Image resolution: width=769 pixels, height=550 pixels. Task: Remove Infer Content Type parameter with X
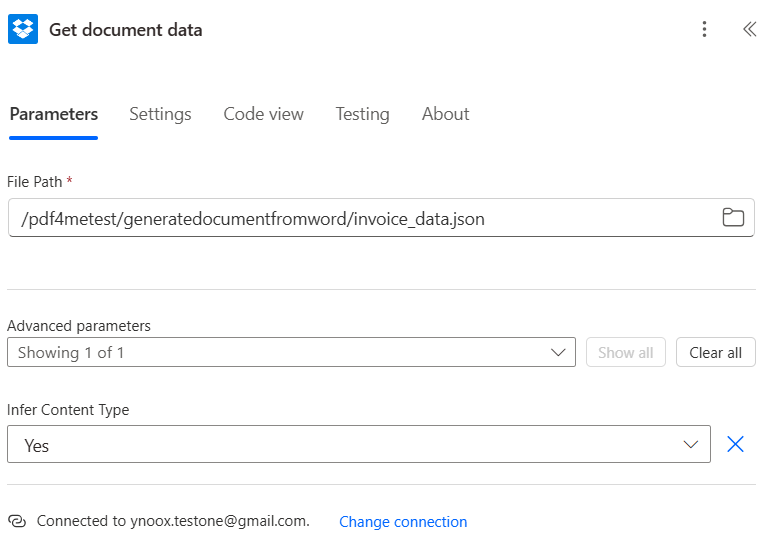point(735,444)
